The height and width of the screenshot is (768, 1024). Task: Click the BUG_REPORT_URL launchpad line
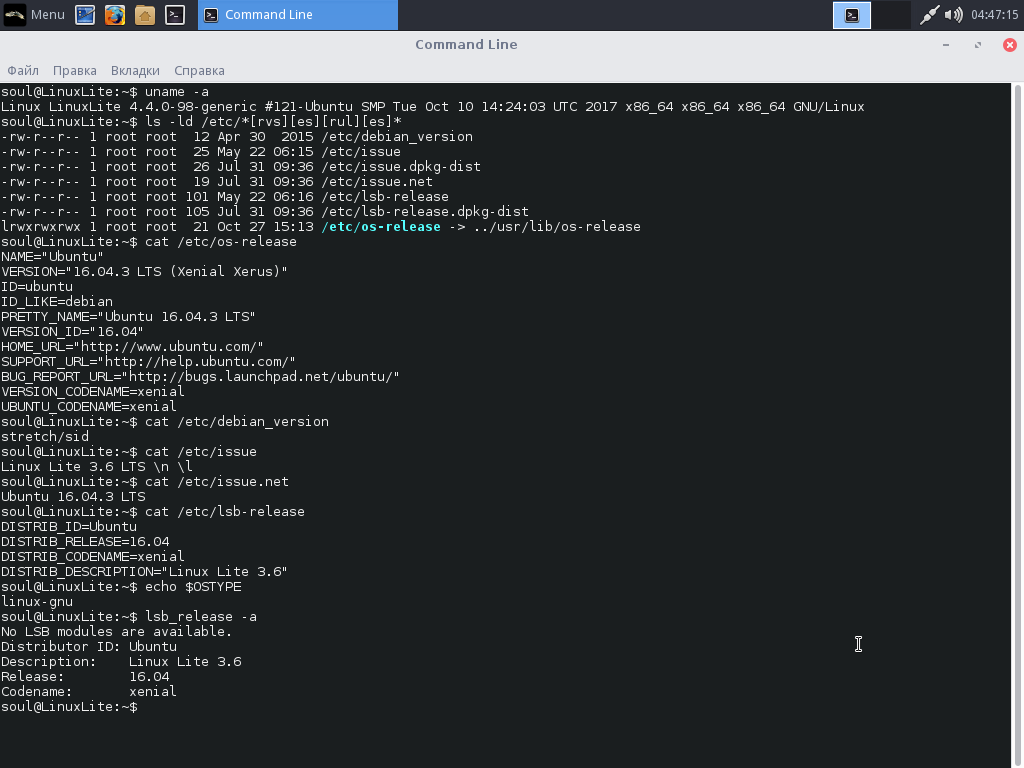coord(200,377)
